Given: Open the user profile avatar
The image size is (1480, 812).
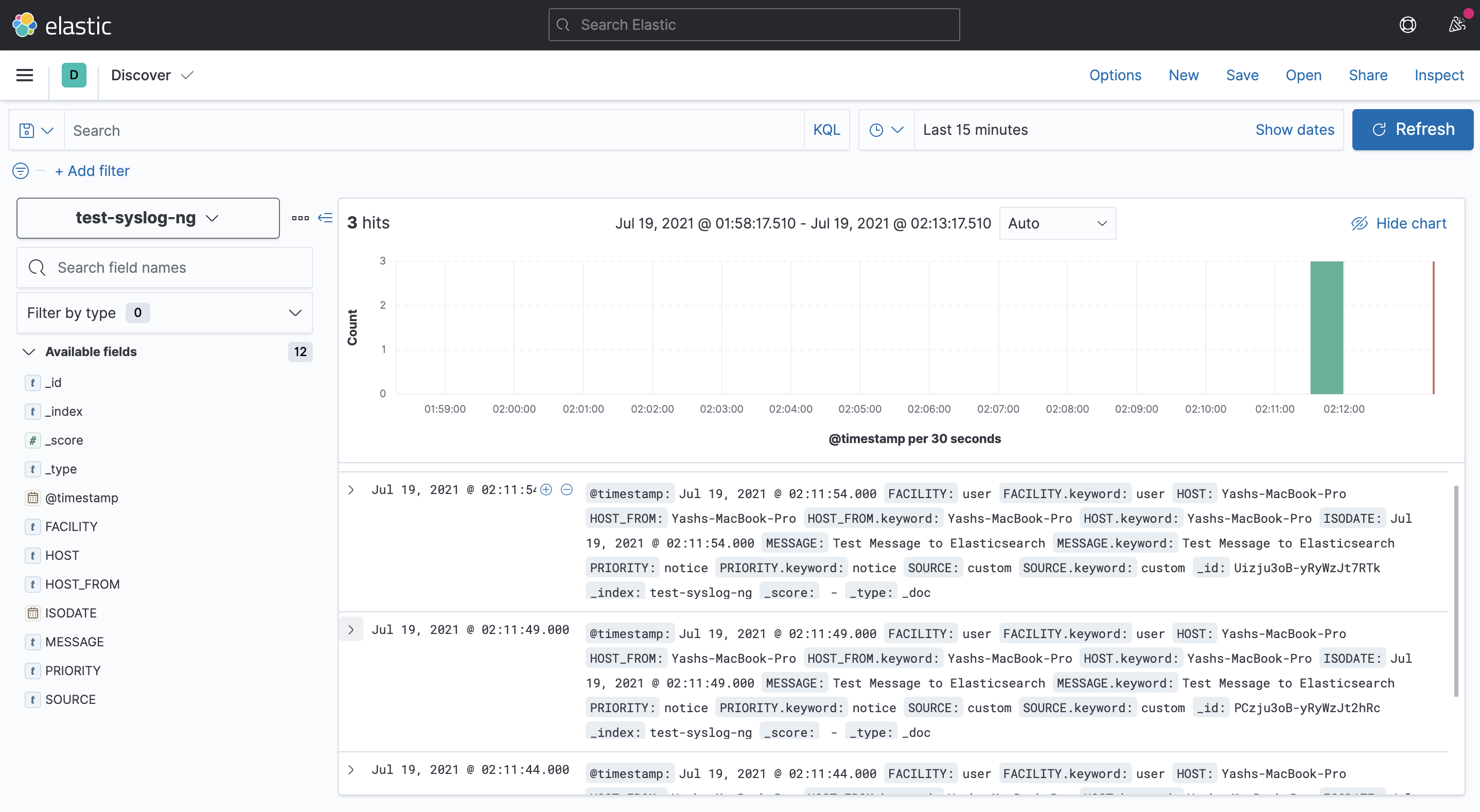Looking at the screenshot, I should point(1457,25).
